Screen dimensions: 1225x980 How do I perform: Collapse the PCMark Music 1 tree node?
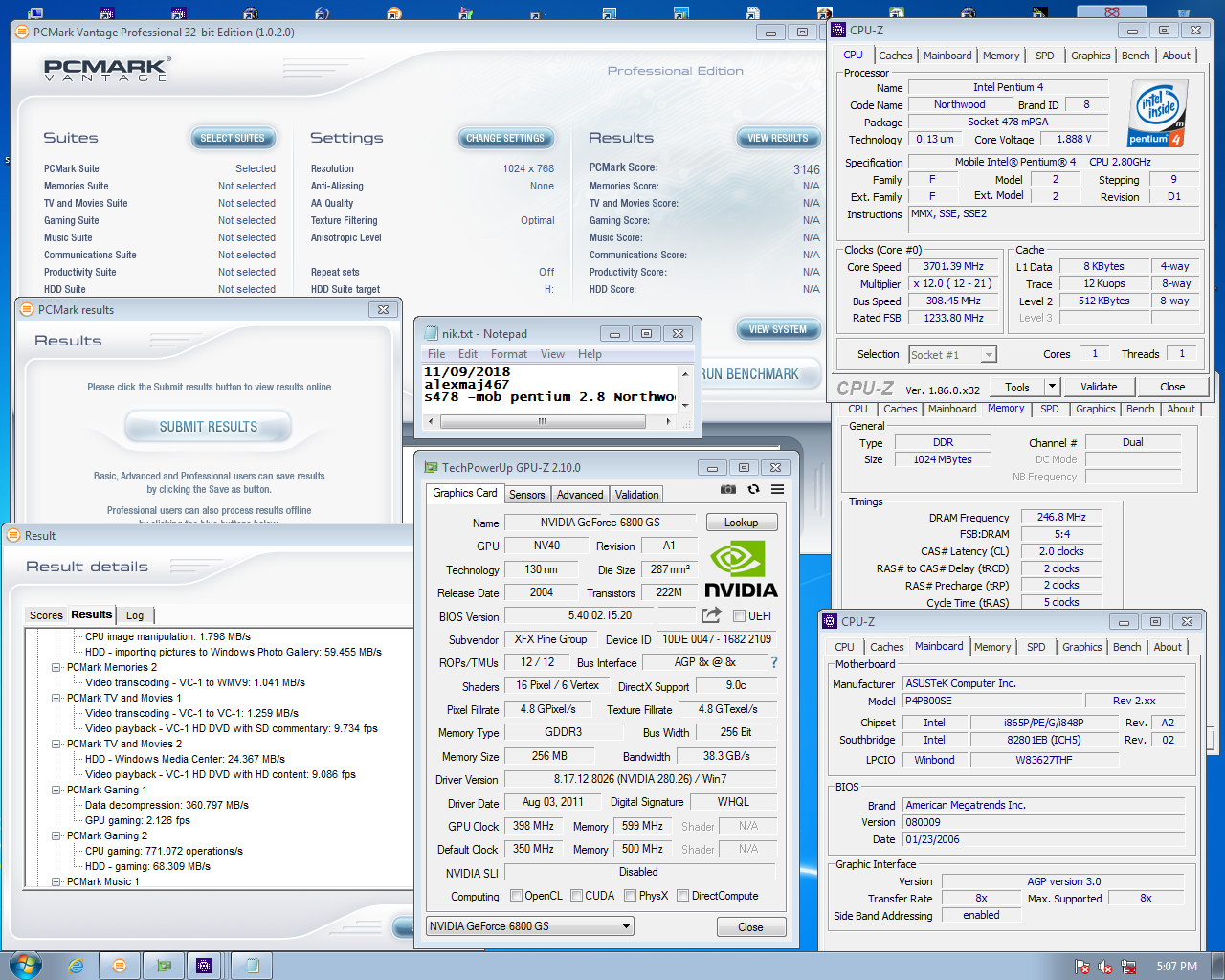(56, 881)
